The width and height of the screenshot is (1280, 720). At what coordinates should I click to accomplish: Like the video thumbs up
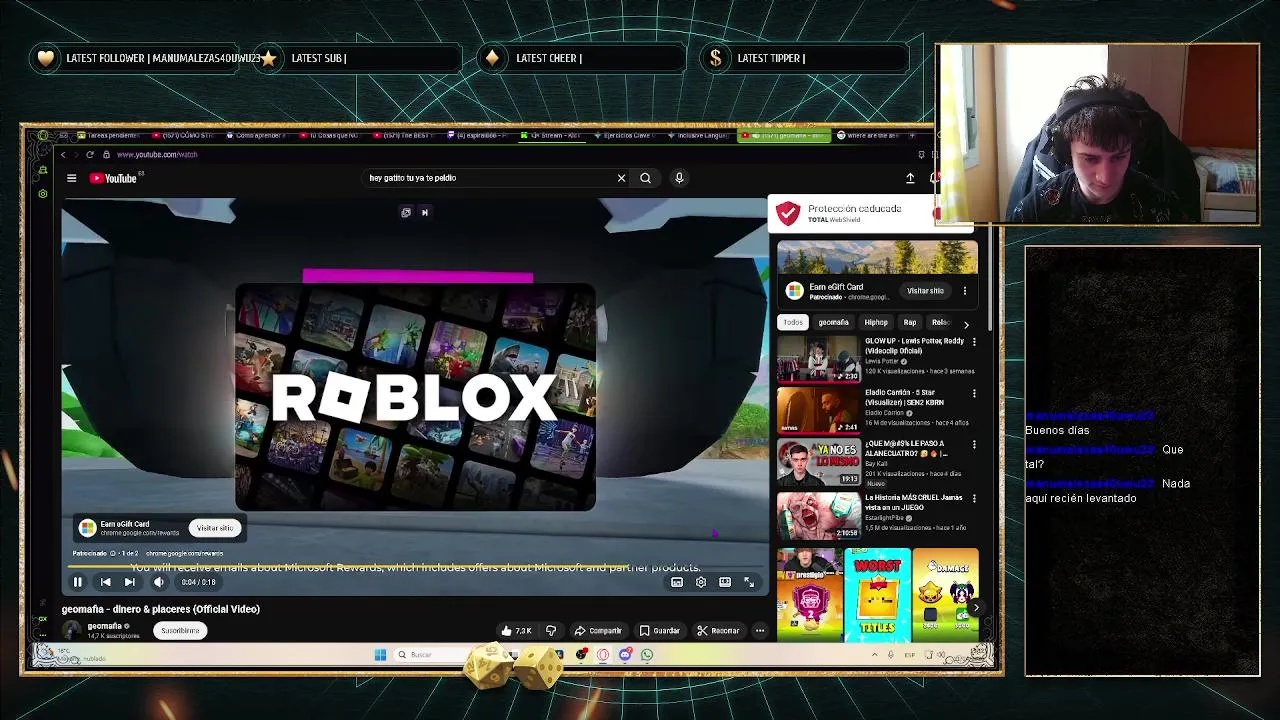[517, 631]
